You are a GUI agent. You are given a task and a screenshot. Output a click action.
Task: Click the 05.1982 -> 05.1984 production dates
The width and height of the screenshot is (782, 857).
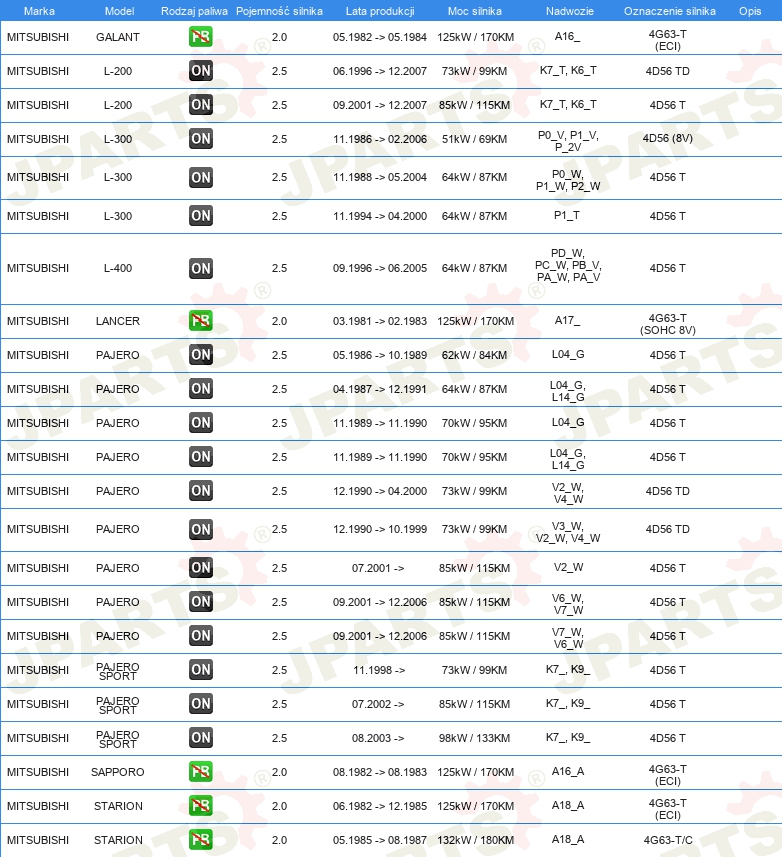click(x=380, y=37)
